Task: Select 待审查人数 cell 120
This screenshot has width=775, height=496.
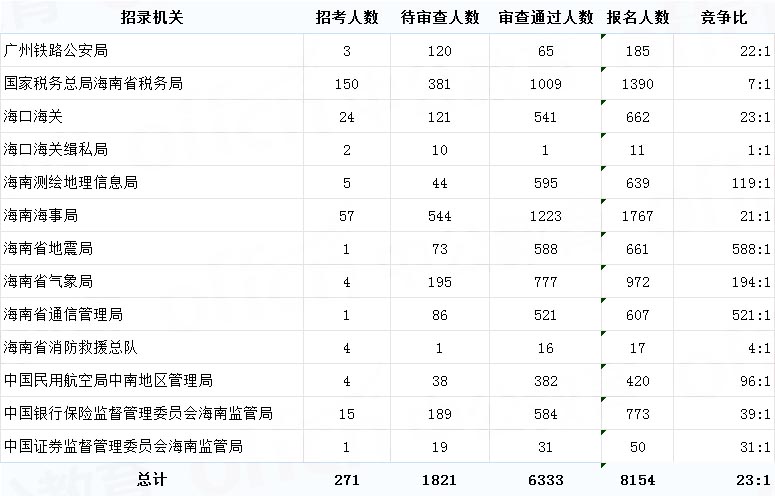Action: [x=439, y=51]
